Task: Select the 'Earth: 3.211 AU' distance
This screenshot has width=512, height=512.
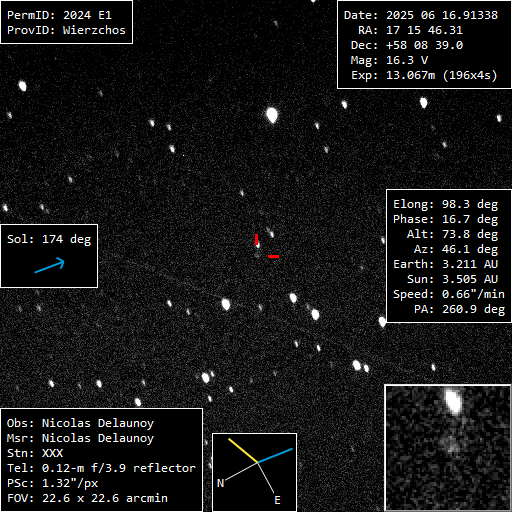Action: (446, 264)
